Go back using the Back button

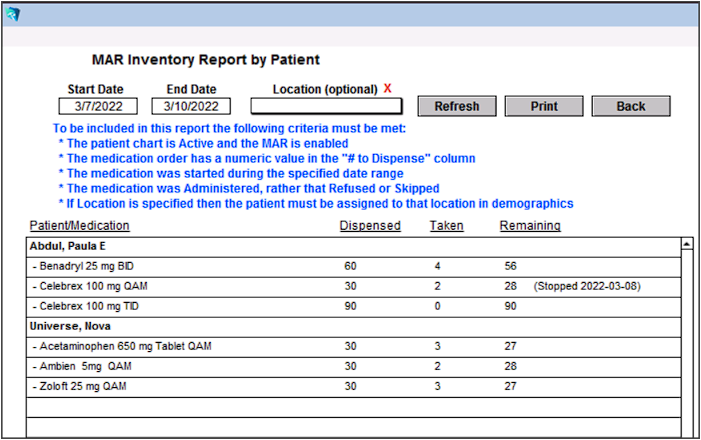(x=631, y=106)
